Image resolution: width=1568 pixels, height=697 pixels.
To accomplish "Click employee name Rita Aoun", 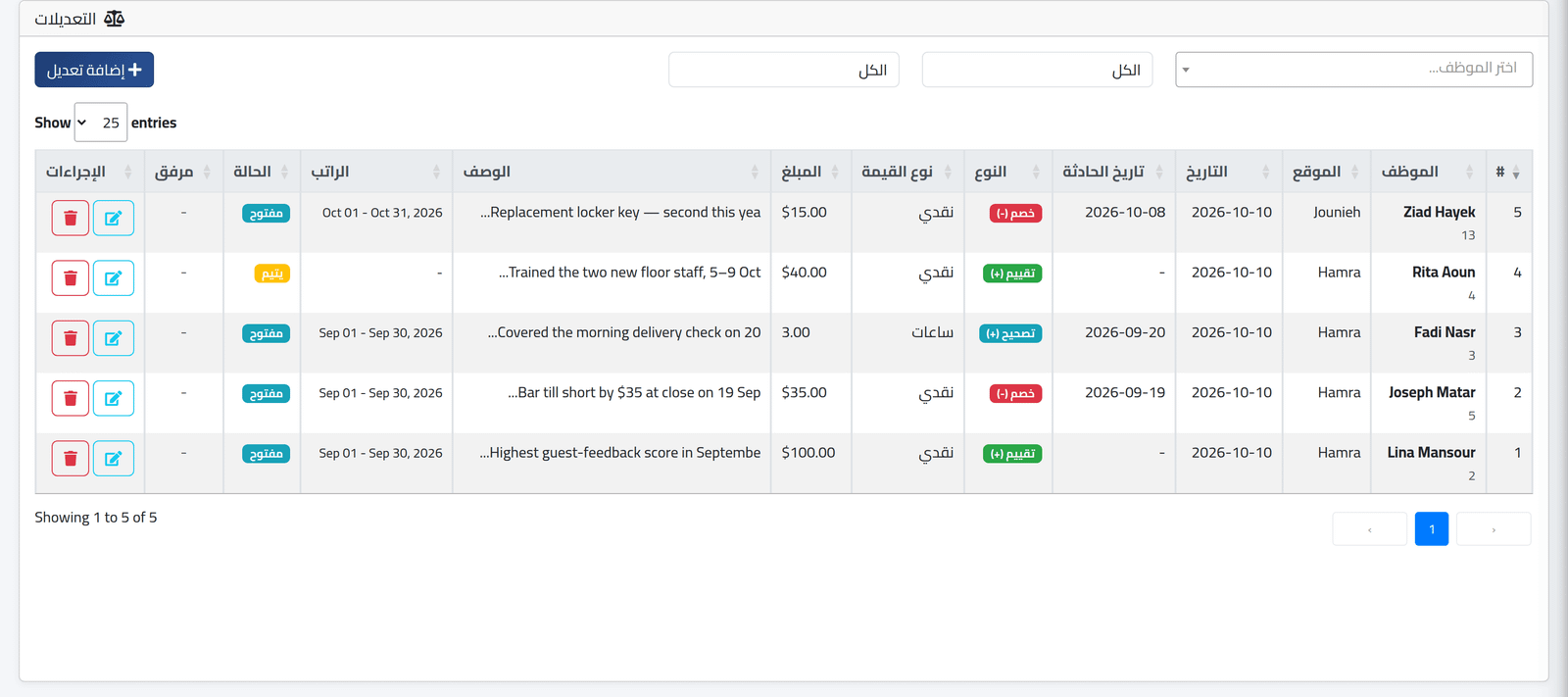I will point(1444,273).
